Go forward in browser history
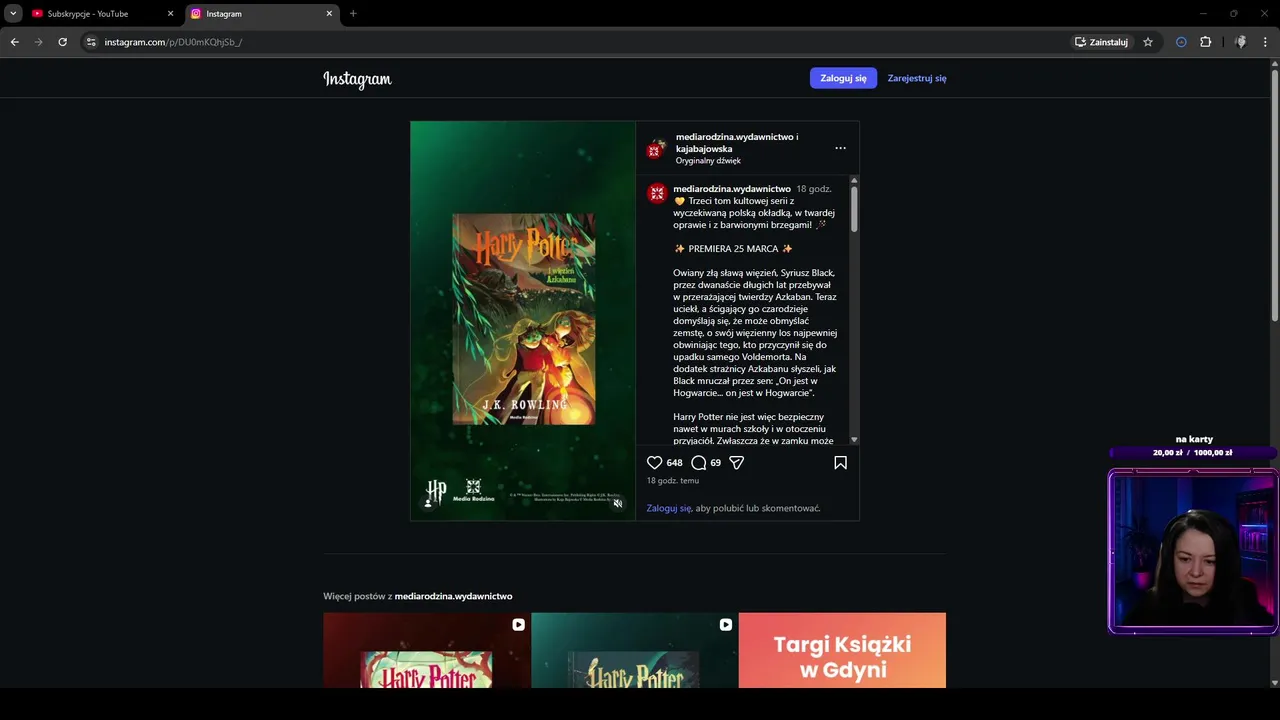 (38, 42)
